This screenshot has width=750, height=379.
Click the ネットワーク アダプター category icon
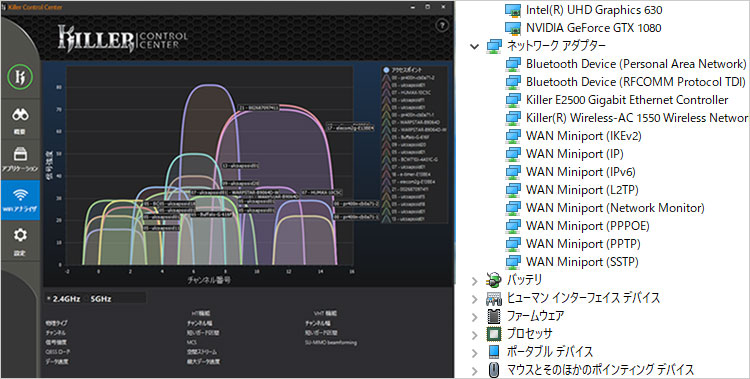494,46
